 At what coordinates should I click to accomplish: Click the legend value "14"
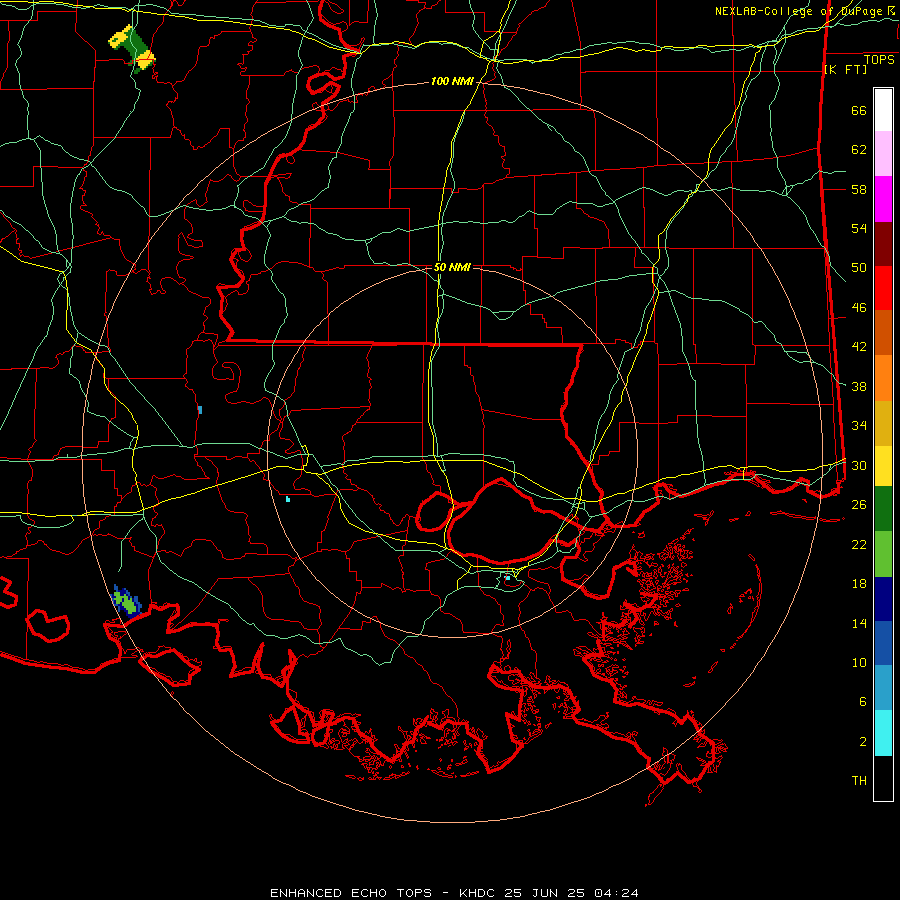[x=859, y=623]
